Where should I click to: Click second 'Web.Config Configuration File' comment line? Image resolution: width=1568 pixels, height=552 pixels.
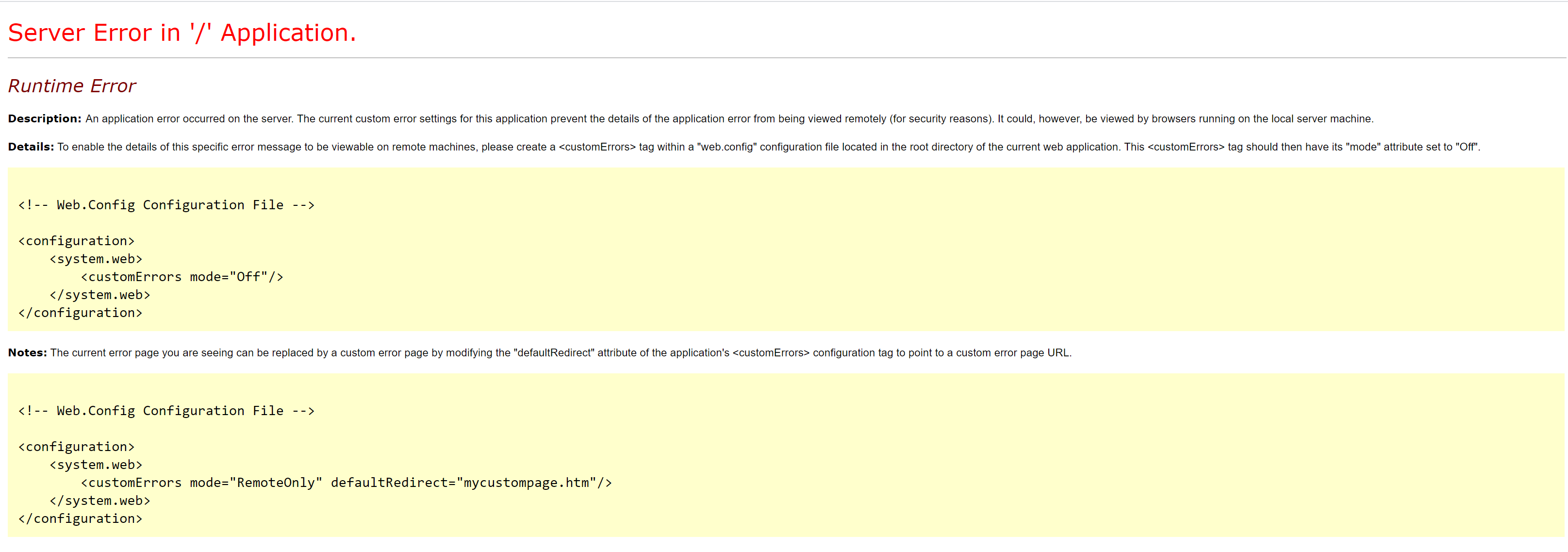(166, 411)
